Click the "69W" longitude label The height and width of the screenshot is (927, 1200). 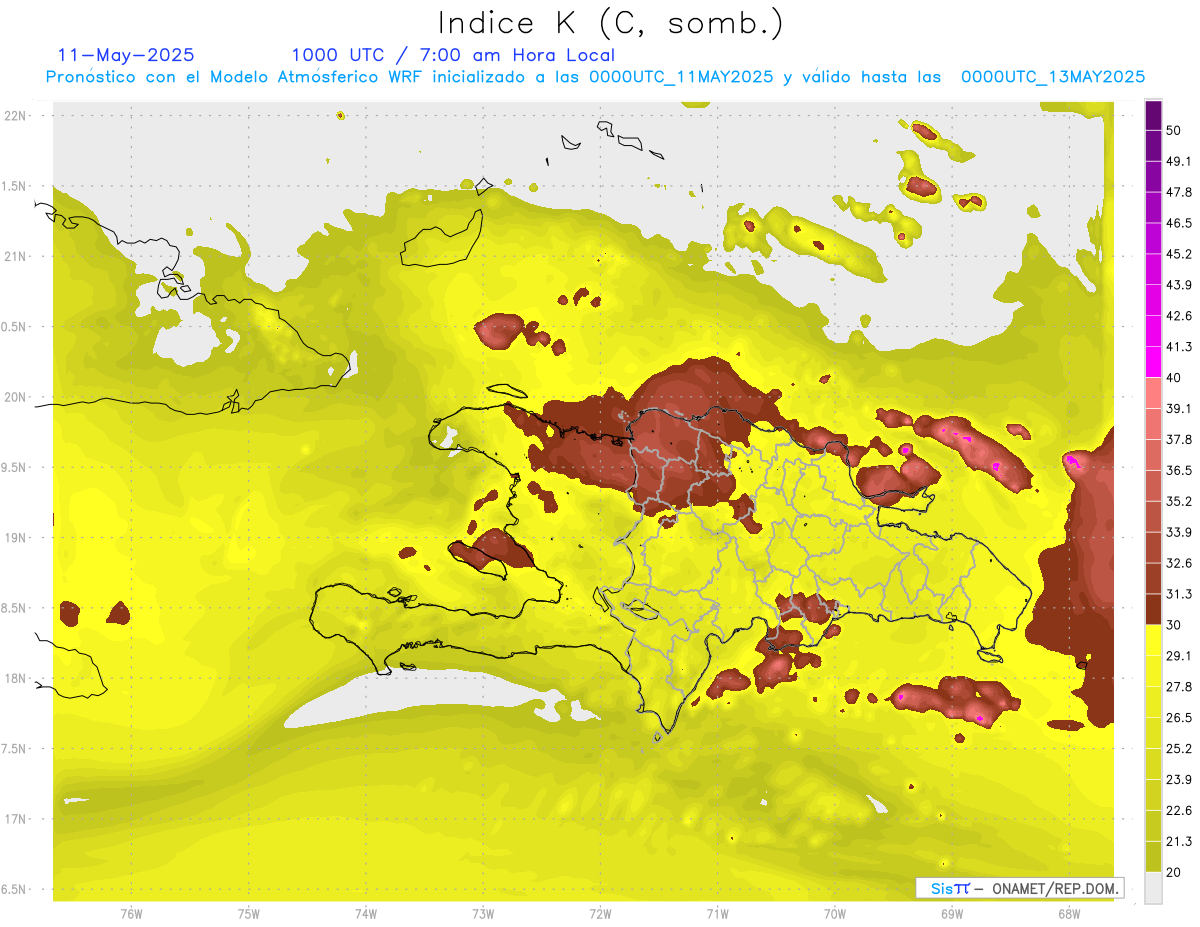coord(952,914)
